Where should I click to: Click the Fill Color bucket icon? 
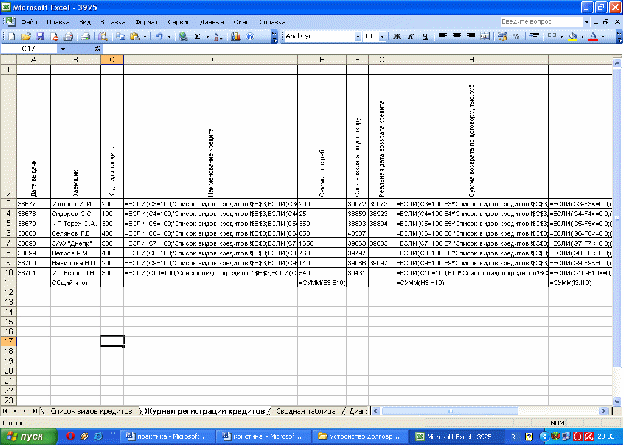click(573, 36)
